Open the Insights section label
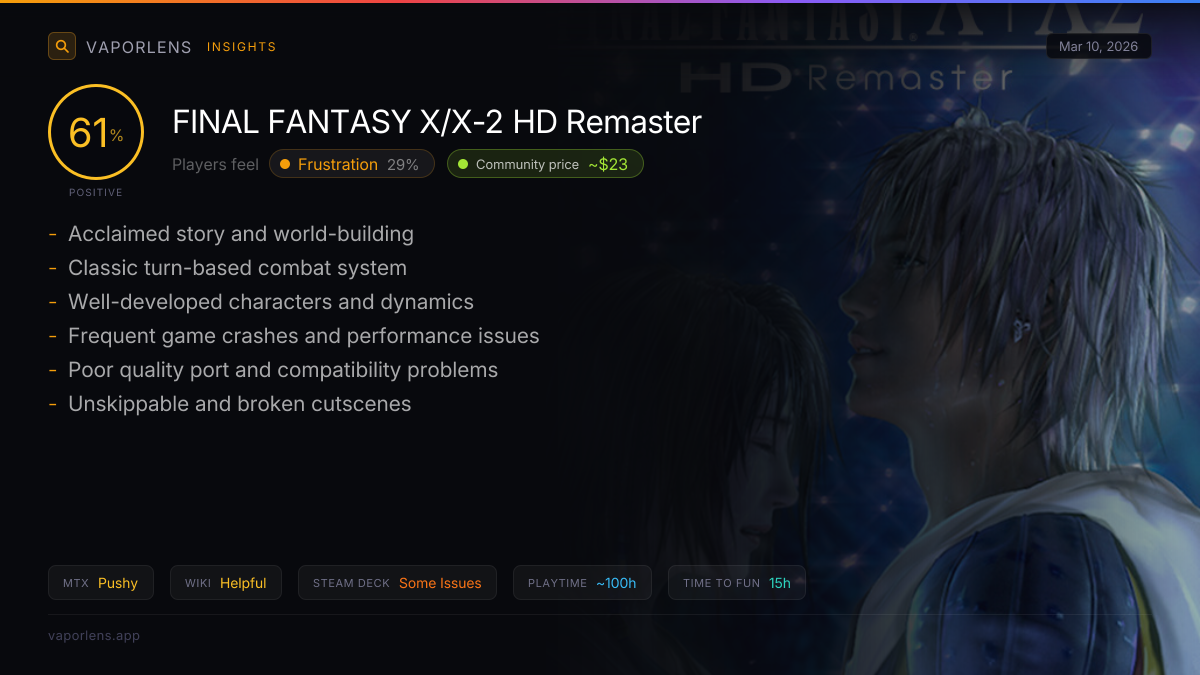This screenshot has height=675, width=1200. [241, 47]
